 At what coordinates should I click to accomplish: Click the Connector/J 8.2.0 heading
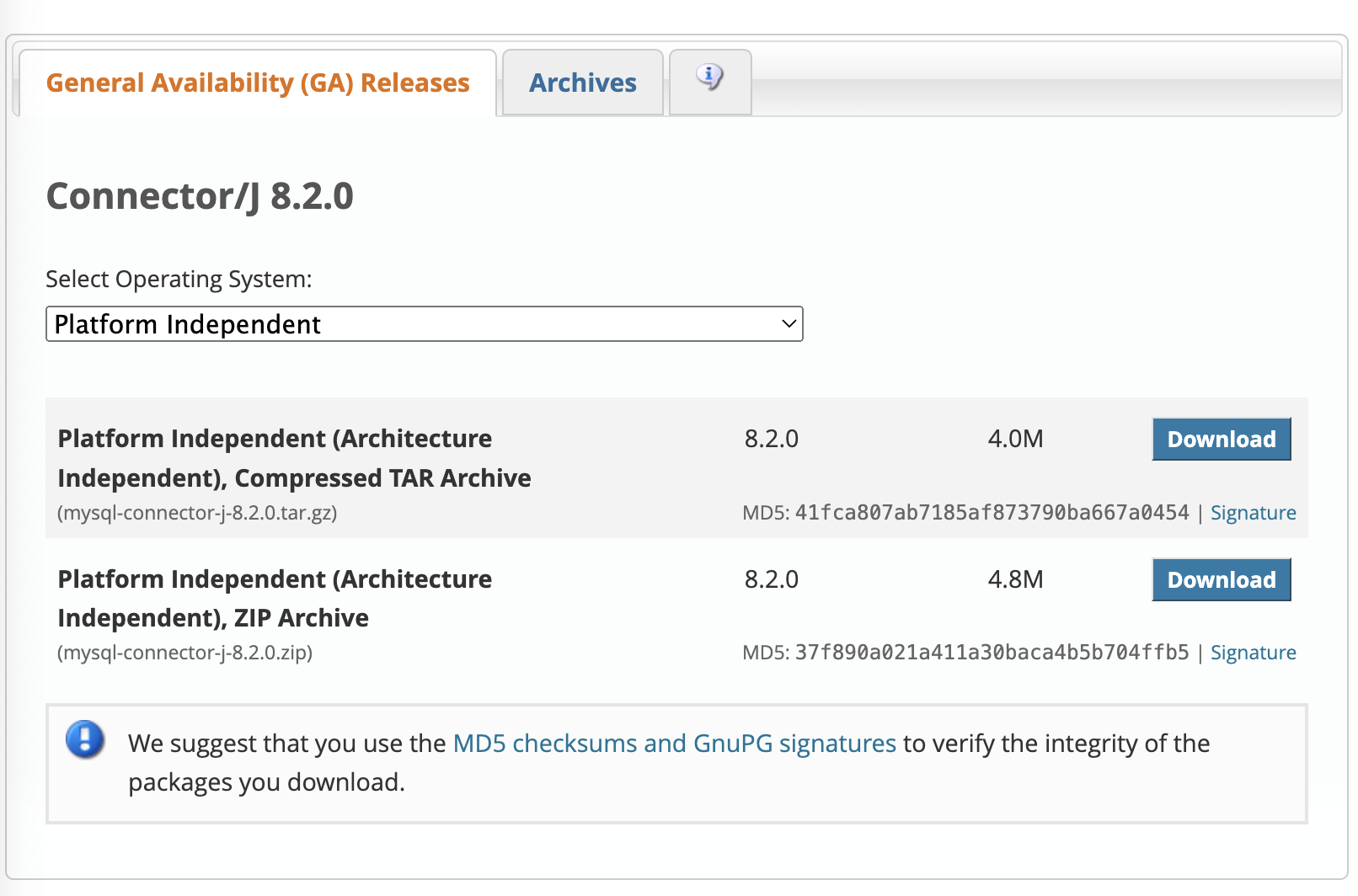pos(200,196)
